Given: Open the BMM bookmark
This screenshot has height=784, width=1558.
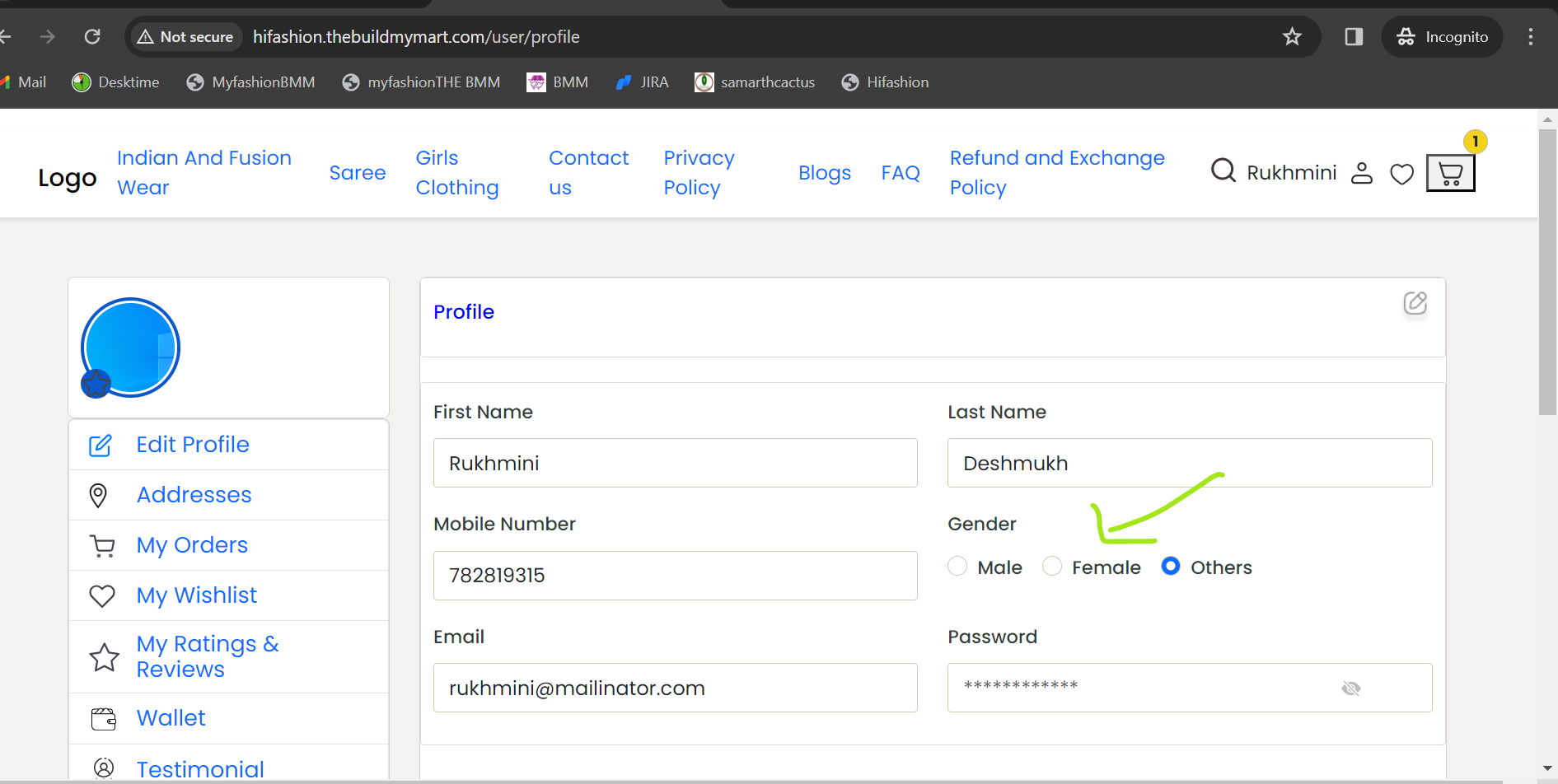Looking at the screenshot, I should [558, 82].
